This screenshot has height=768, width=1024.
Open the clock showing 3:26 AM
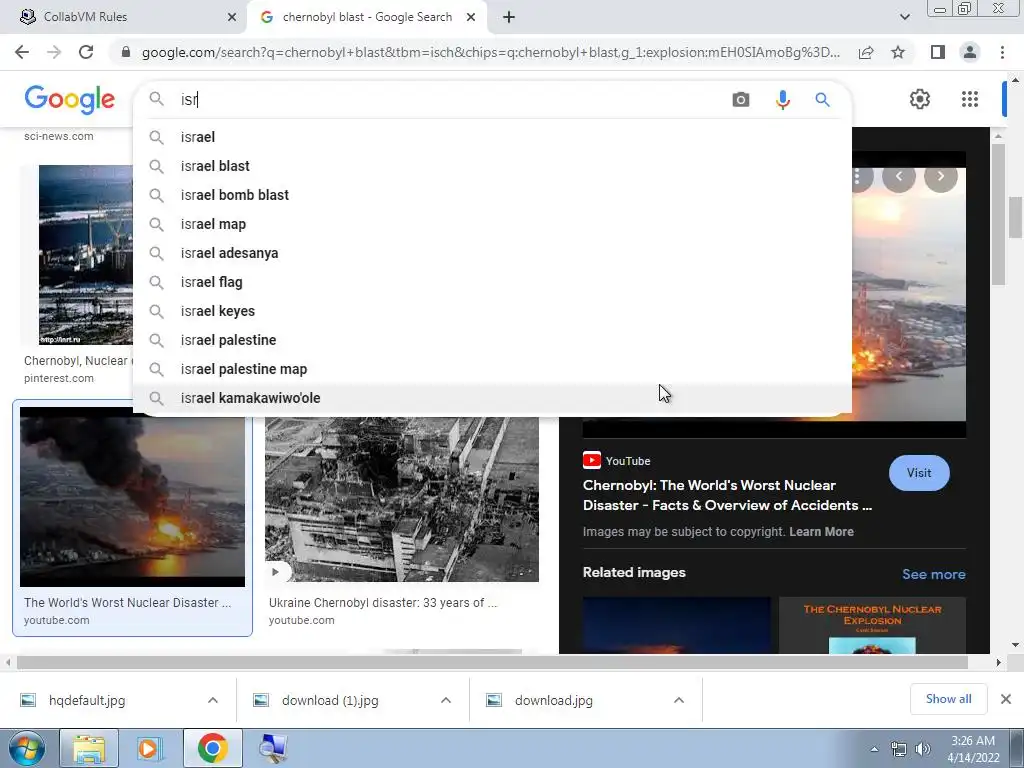[x=973, y=749]
